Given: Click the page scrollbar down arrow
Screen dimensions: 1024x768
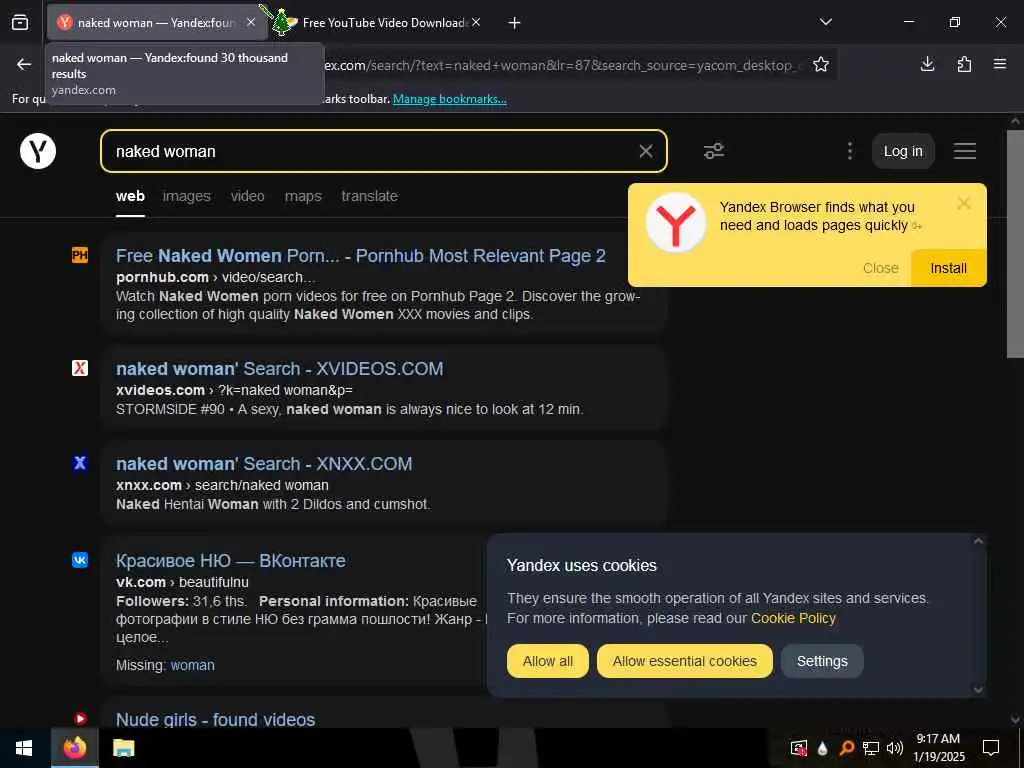Looking at the screenshot, I should pyautogui.click(x=1015, y=720).
